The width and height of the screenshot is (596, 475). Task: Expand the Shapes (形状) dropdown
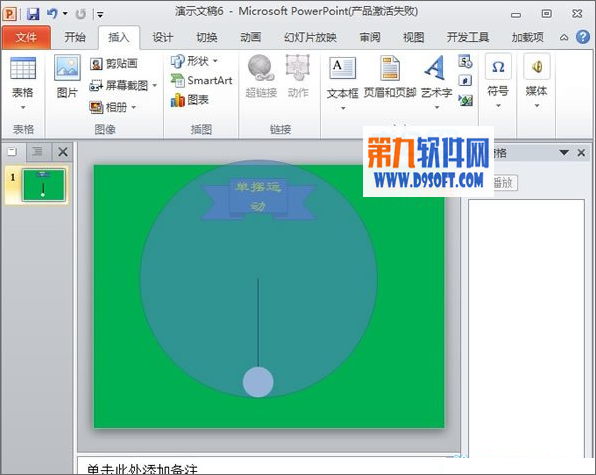click(216, 61)
